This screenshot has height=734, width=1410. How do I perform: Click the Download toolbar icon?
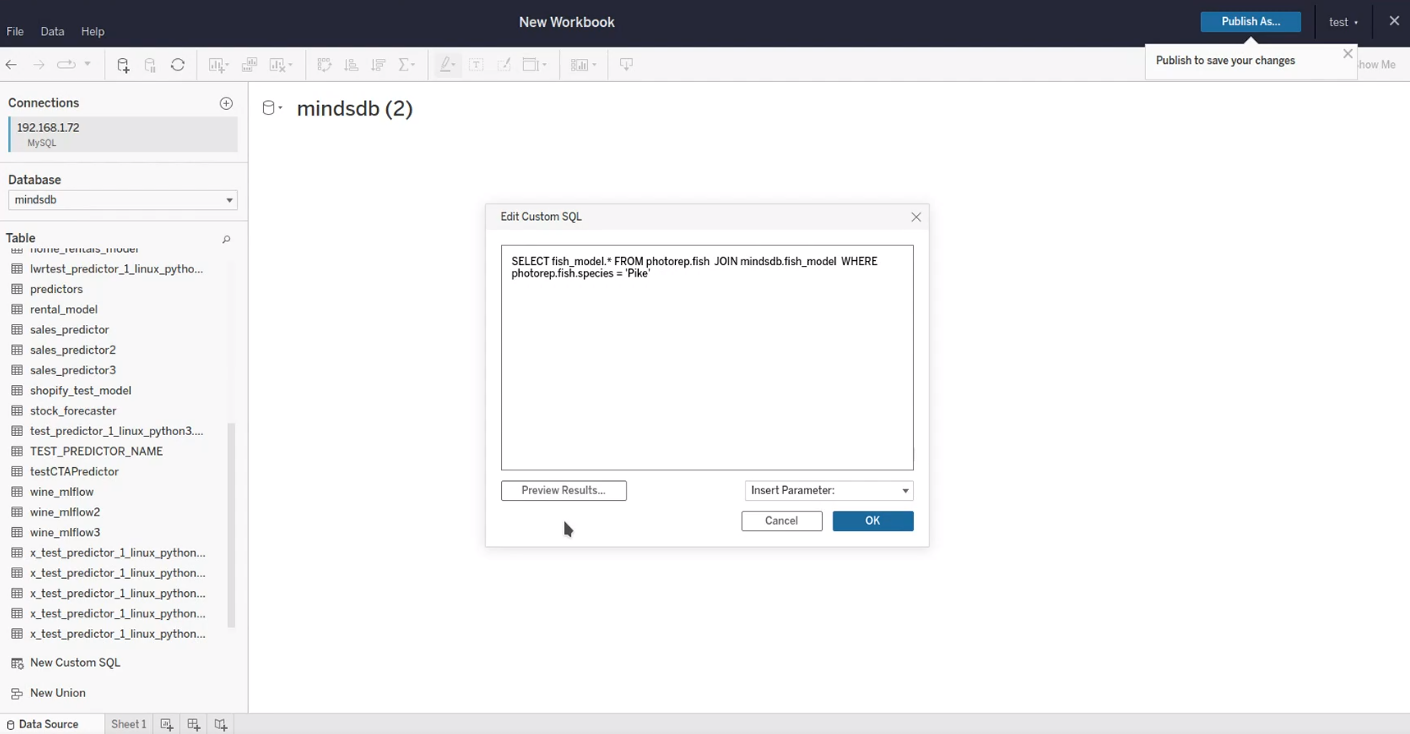(x=626, y=65)
